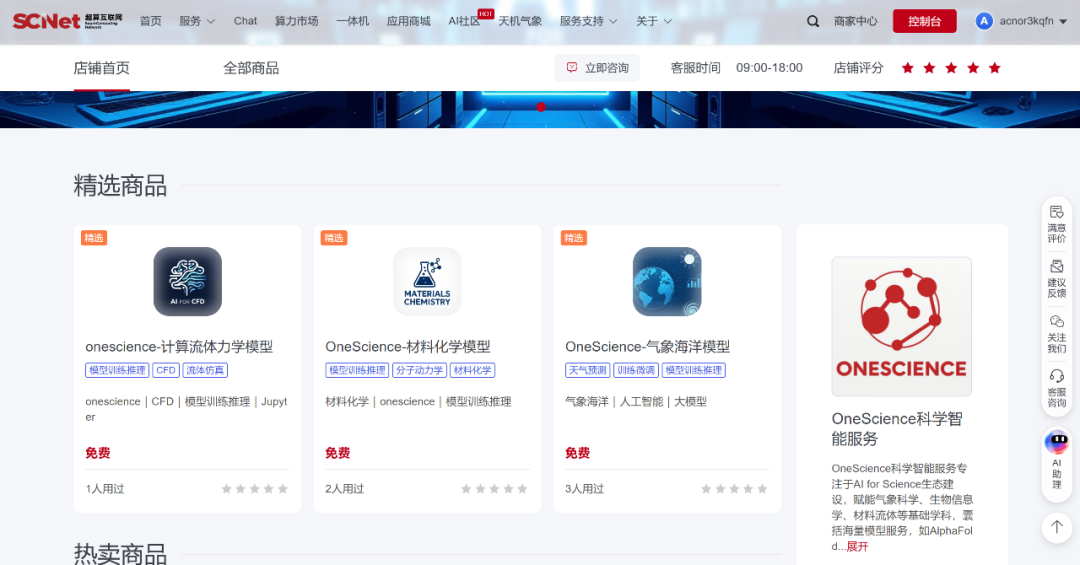The height and width of the screenshot is (565, 1080).
Task: Click the 精选商品 section heading
Action: [x=120, y=185]
